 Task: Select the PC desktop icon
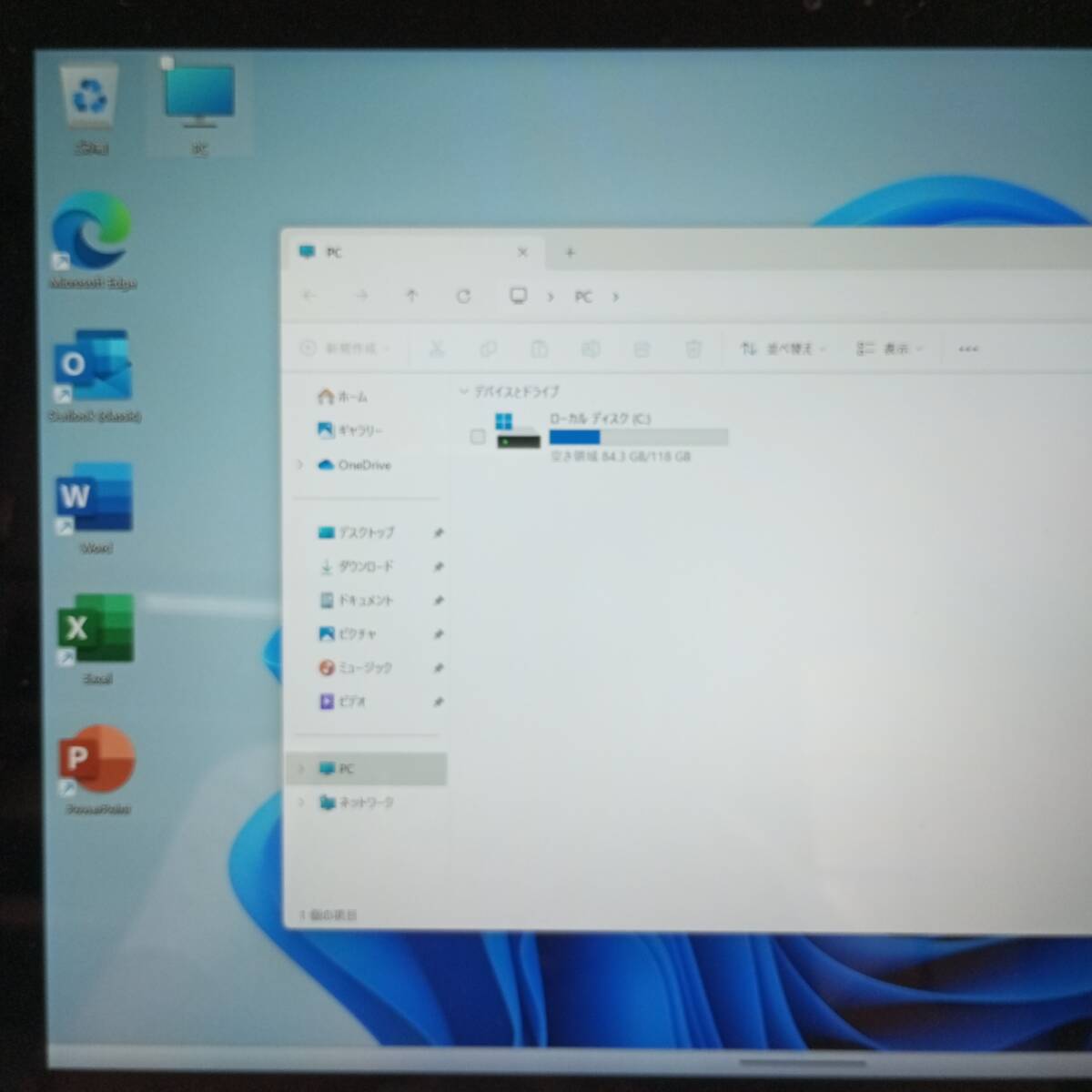(x=199, y=107)
